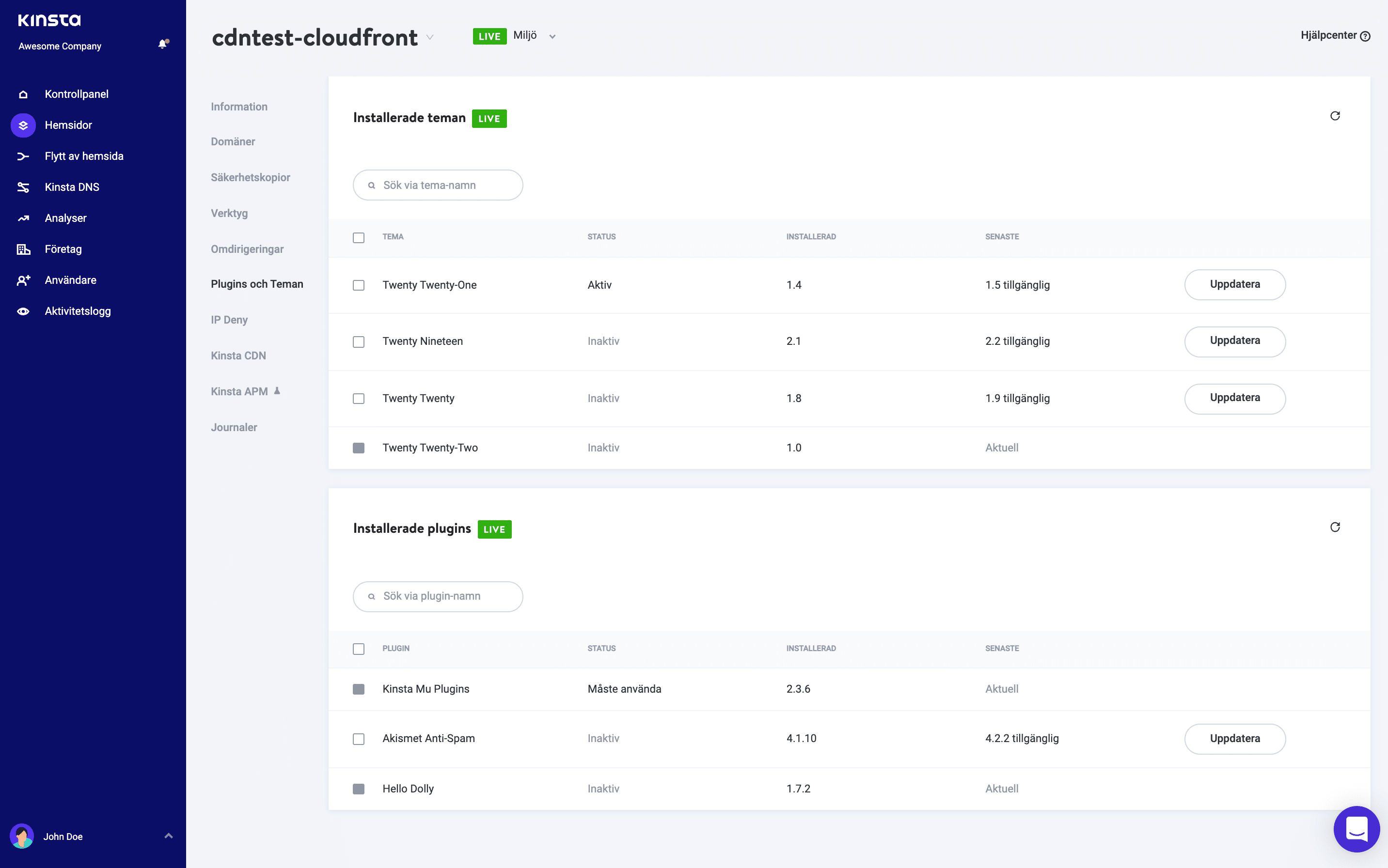Click the Flytt av hemsida sidebar icon
The width and height of the screenshot is (1388, 868).
click(22, 156)
